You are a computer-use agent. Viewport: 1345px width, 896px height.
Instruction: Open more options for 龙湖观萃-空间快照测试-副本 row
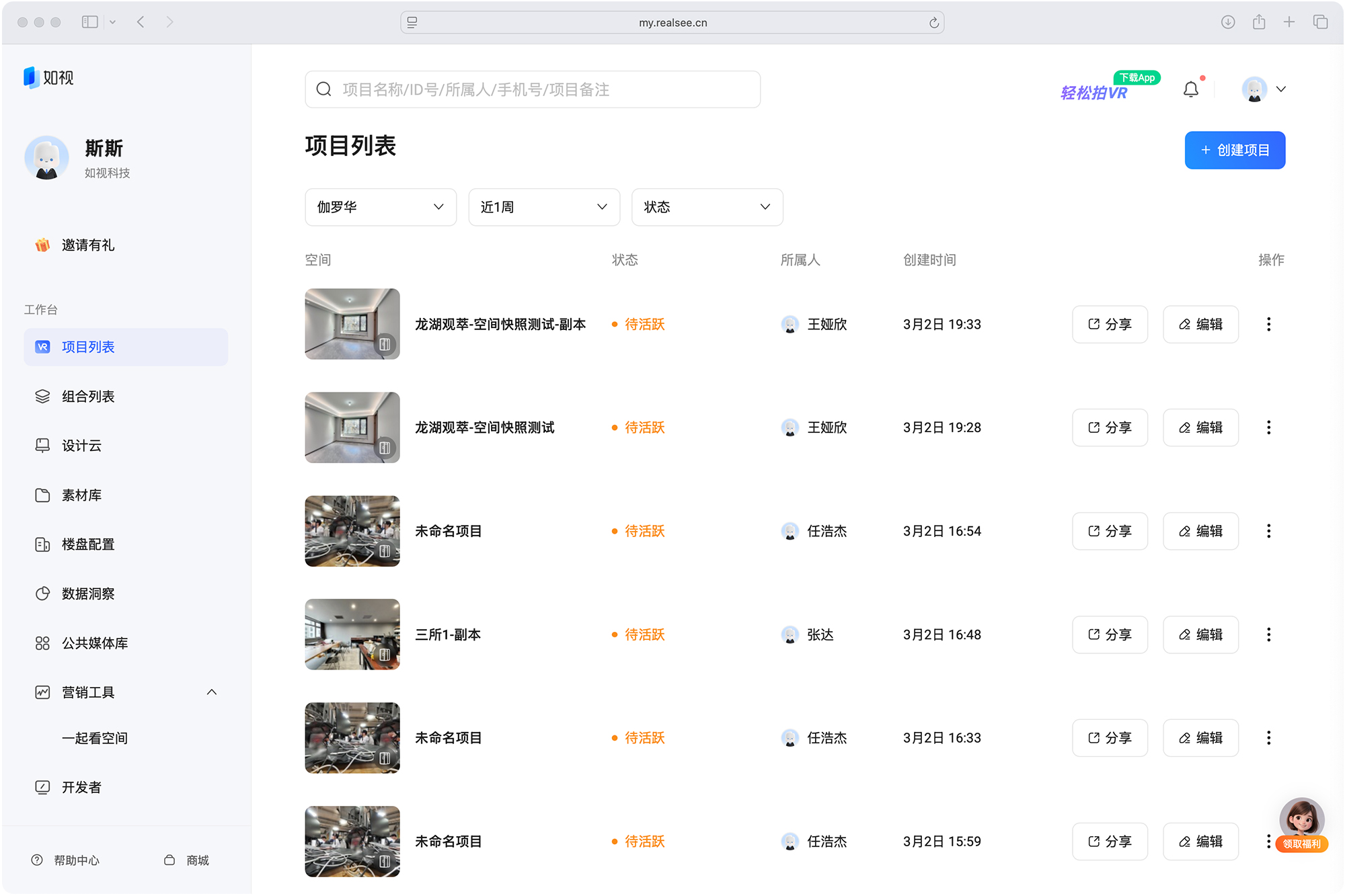(1268, 324)
